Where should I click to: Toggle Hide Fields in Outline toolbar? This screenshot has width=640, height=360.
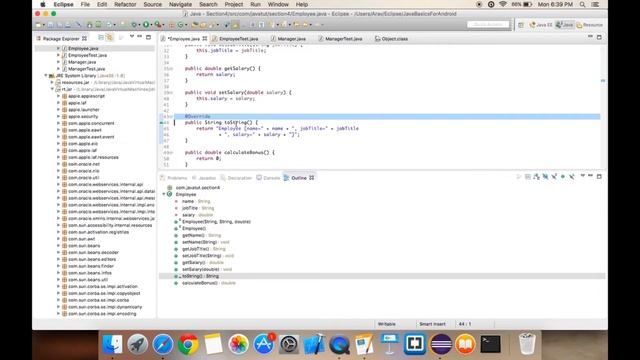coord(545,177)
